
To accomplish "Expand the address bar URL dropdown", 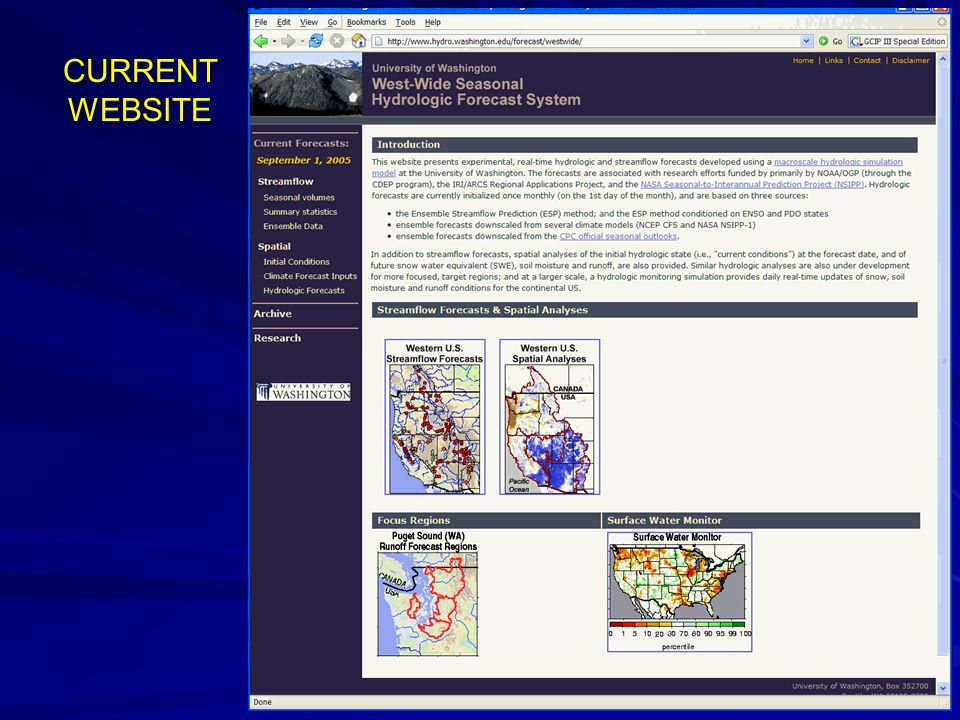I will (x=806, y=41).
